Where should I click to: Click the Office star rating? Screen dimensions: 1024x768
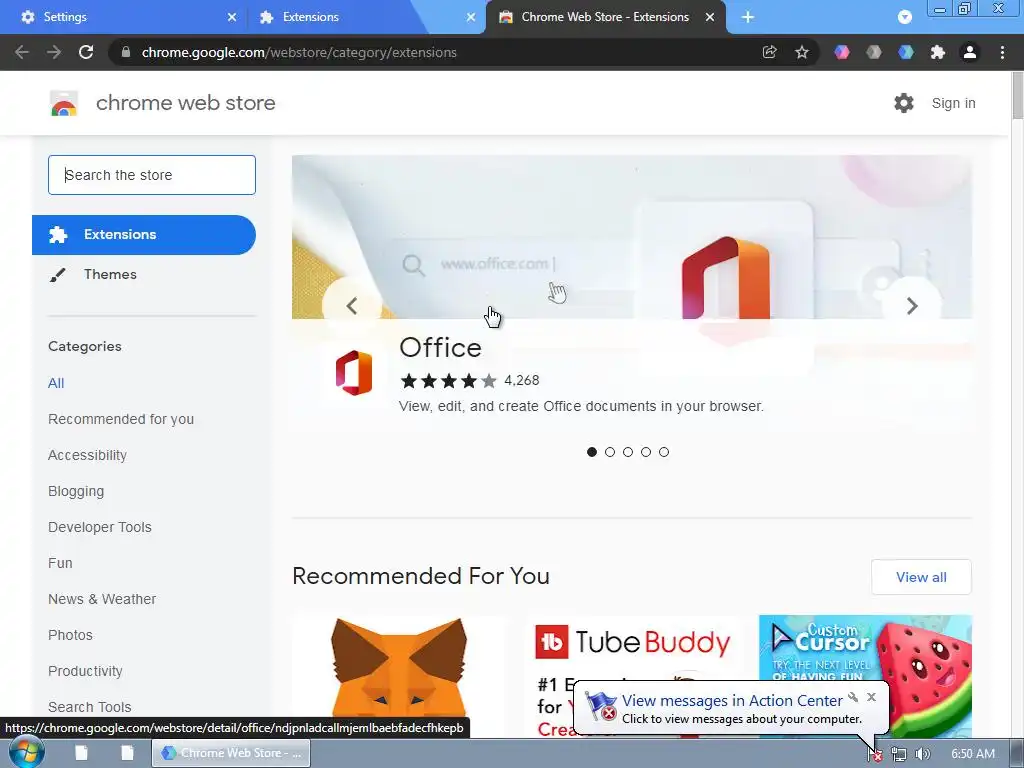[449, 380]
